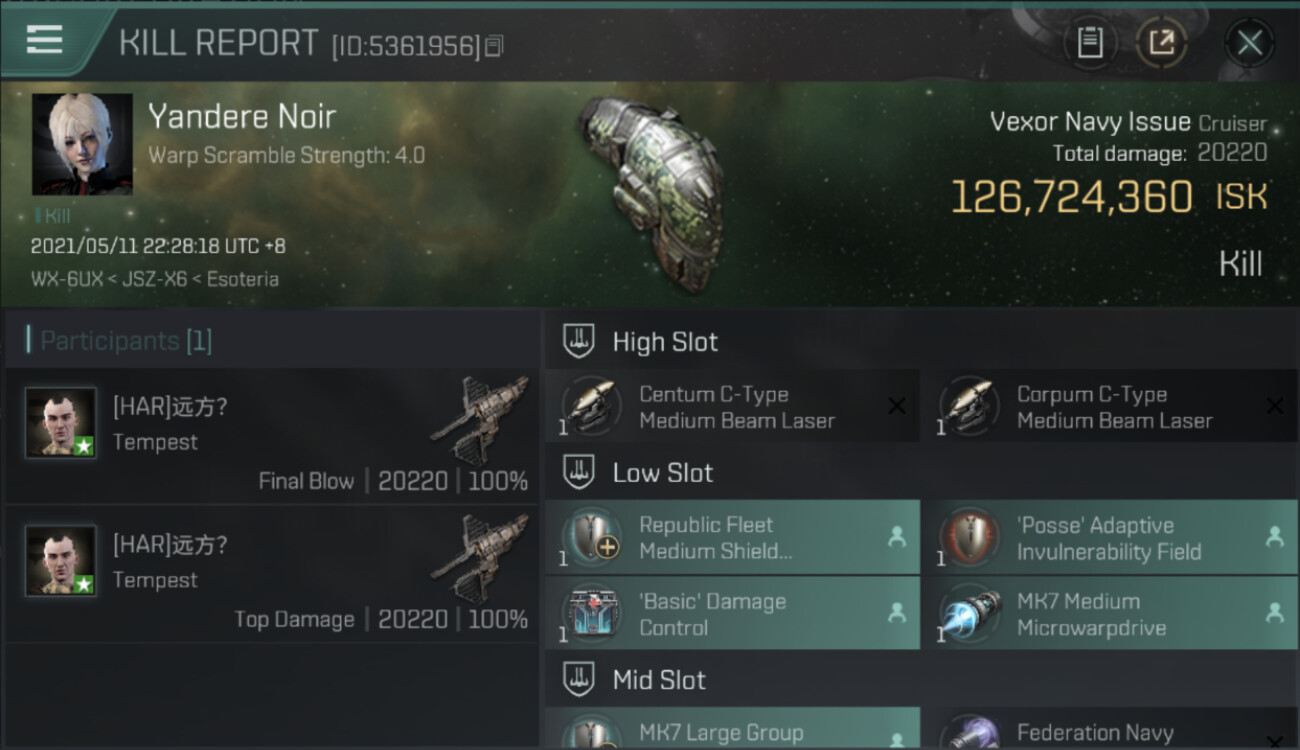Image resolution: width=1300 pixels, height=750 pixels.
Task: Share the kill report externally
Action: tap(1161, 42)
